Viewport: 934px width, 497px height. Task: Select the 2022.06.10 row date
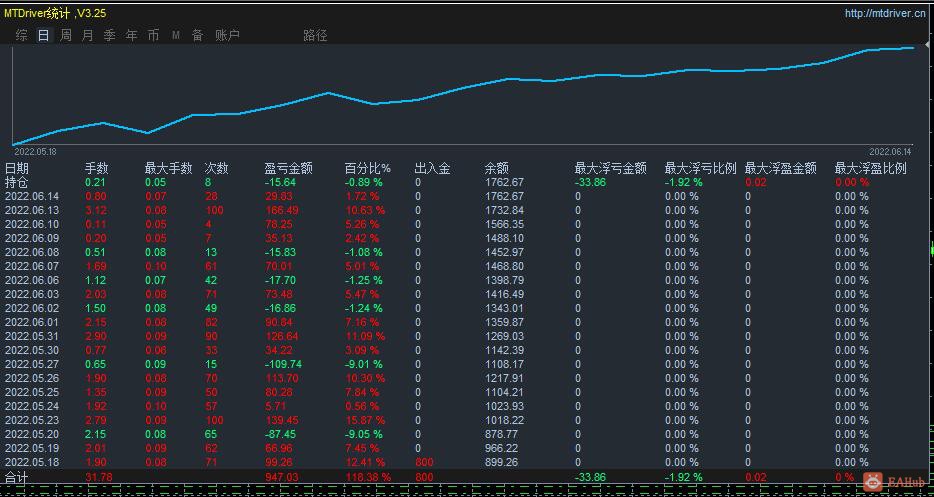pos(32,224)
